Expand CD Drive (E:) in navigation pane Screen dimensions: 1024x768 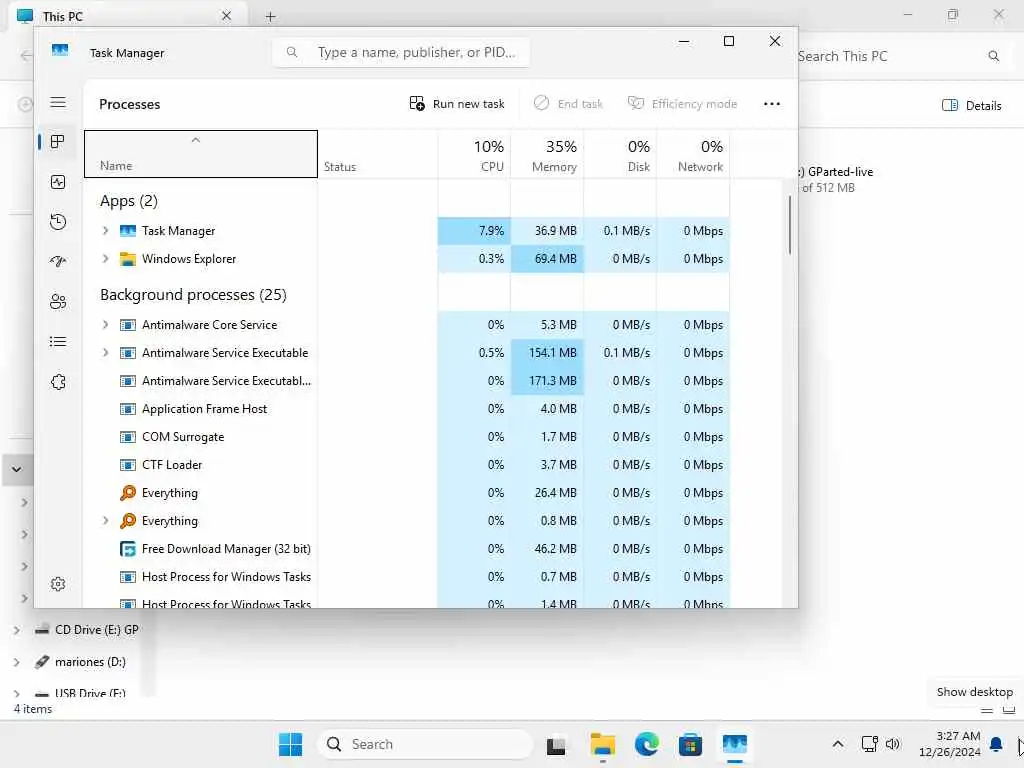[x=17, y=630]
